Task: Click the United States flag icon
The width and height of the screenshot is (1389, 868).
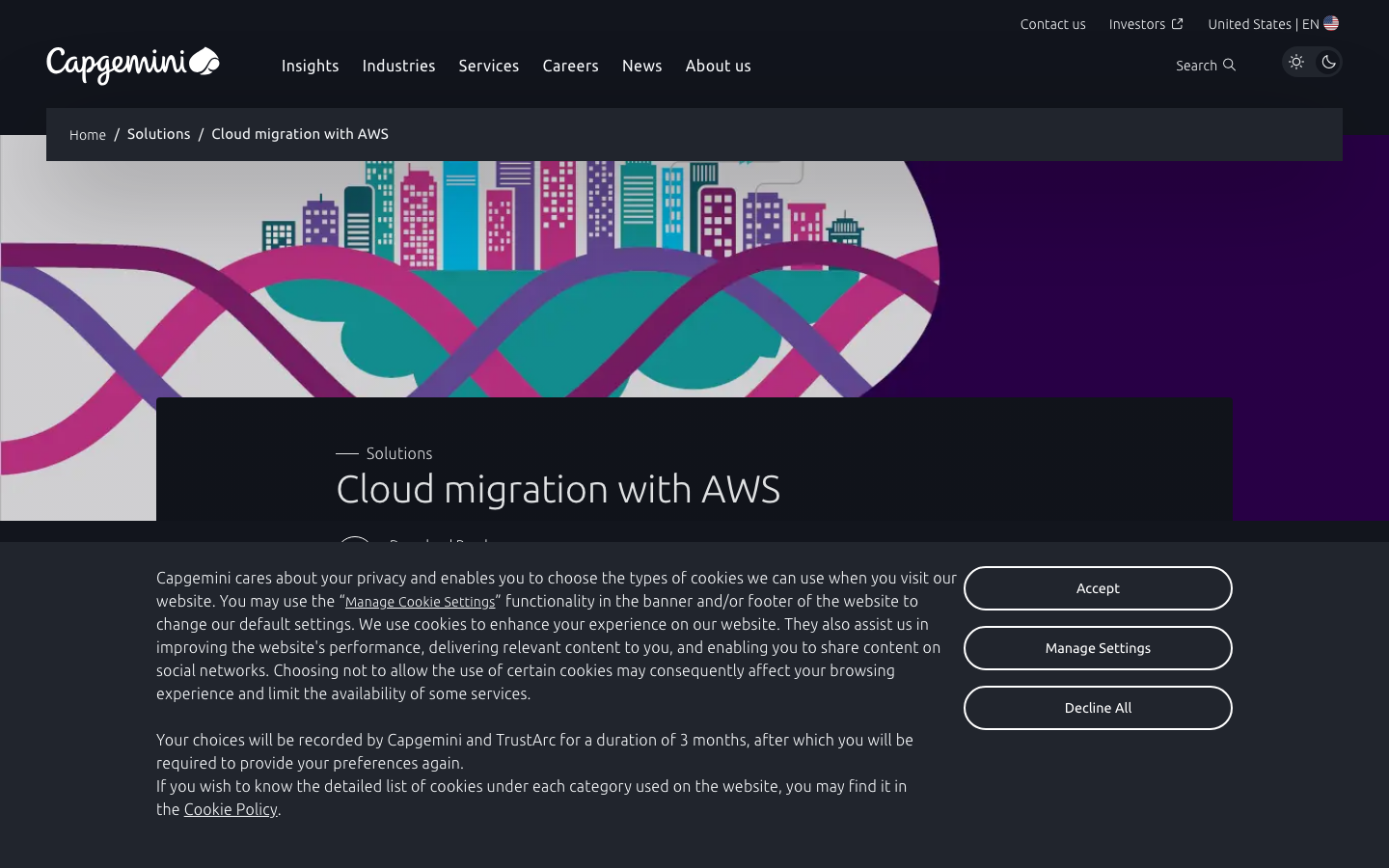Action: tap(1331, 23)
